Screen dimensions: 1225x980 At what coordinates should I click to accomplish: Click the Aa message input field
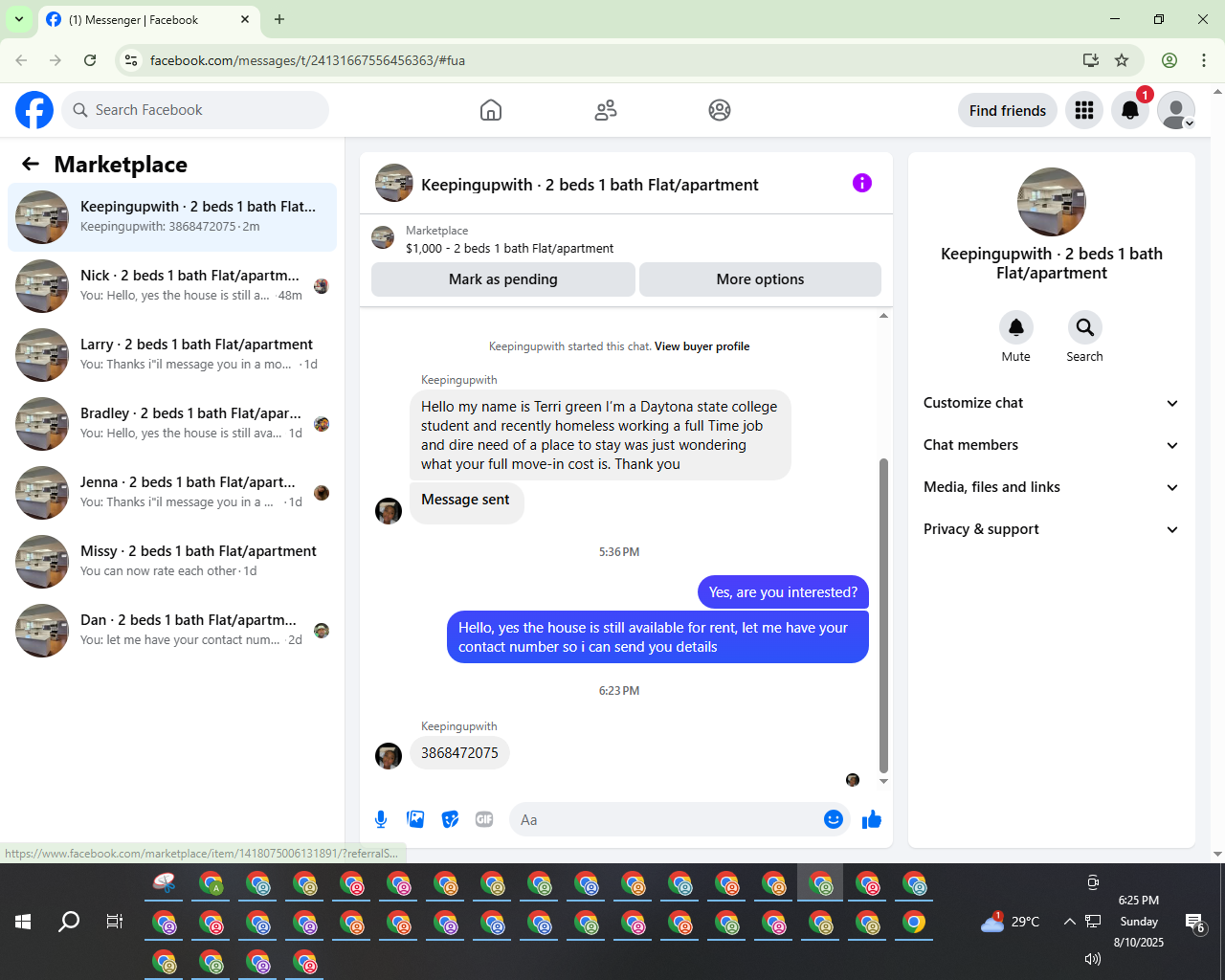point(665,819)
